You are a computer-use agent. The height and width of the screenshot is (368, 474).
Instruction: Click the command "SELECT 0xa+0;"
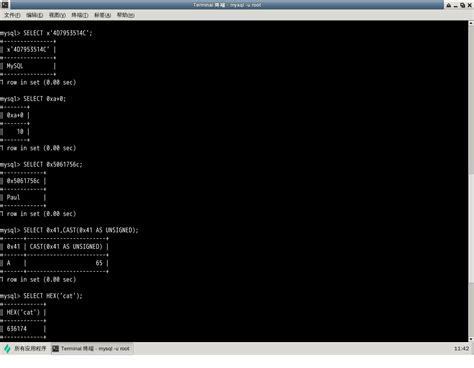point(45,99)
